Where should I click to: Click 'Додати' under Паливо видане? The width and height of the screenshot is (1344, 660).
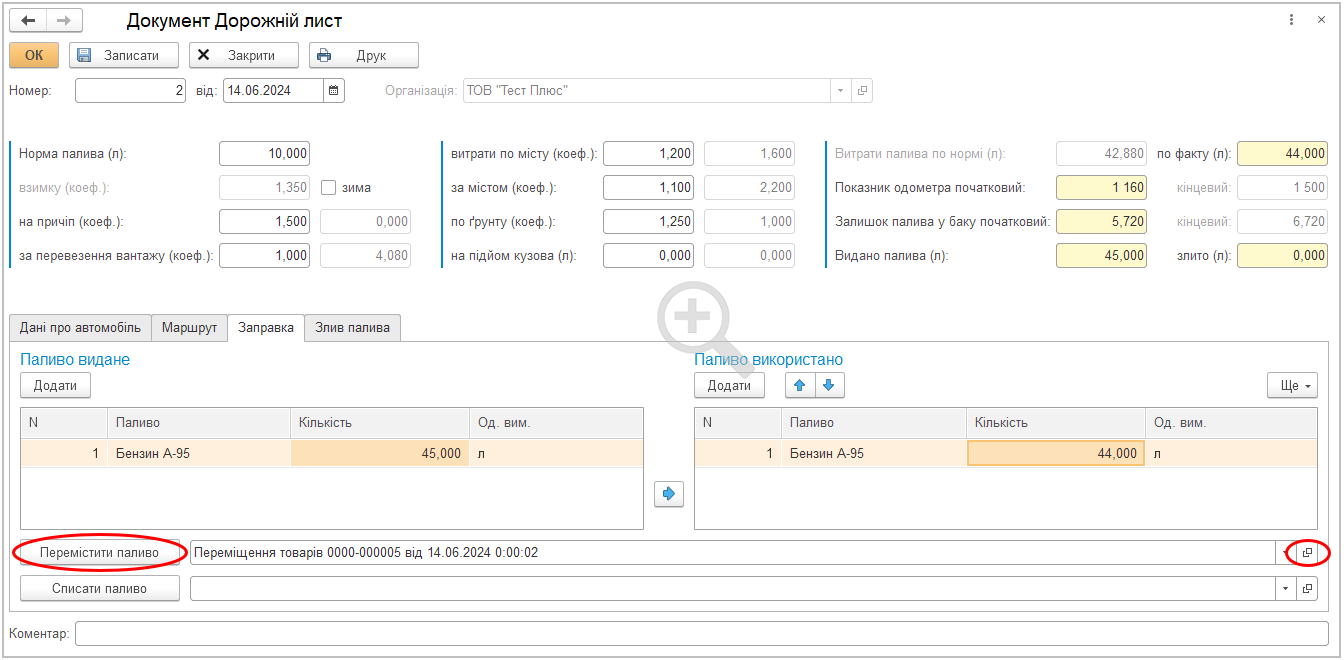point(55,385)
